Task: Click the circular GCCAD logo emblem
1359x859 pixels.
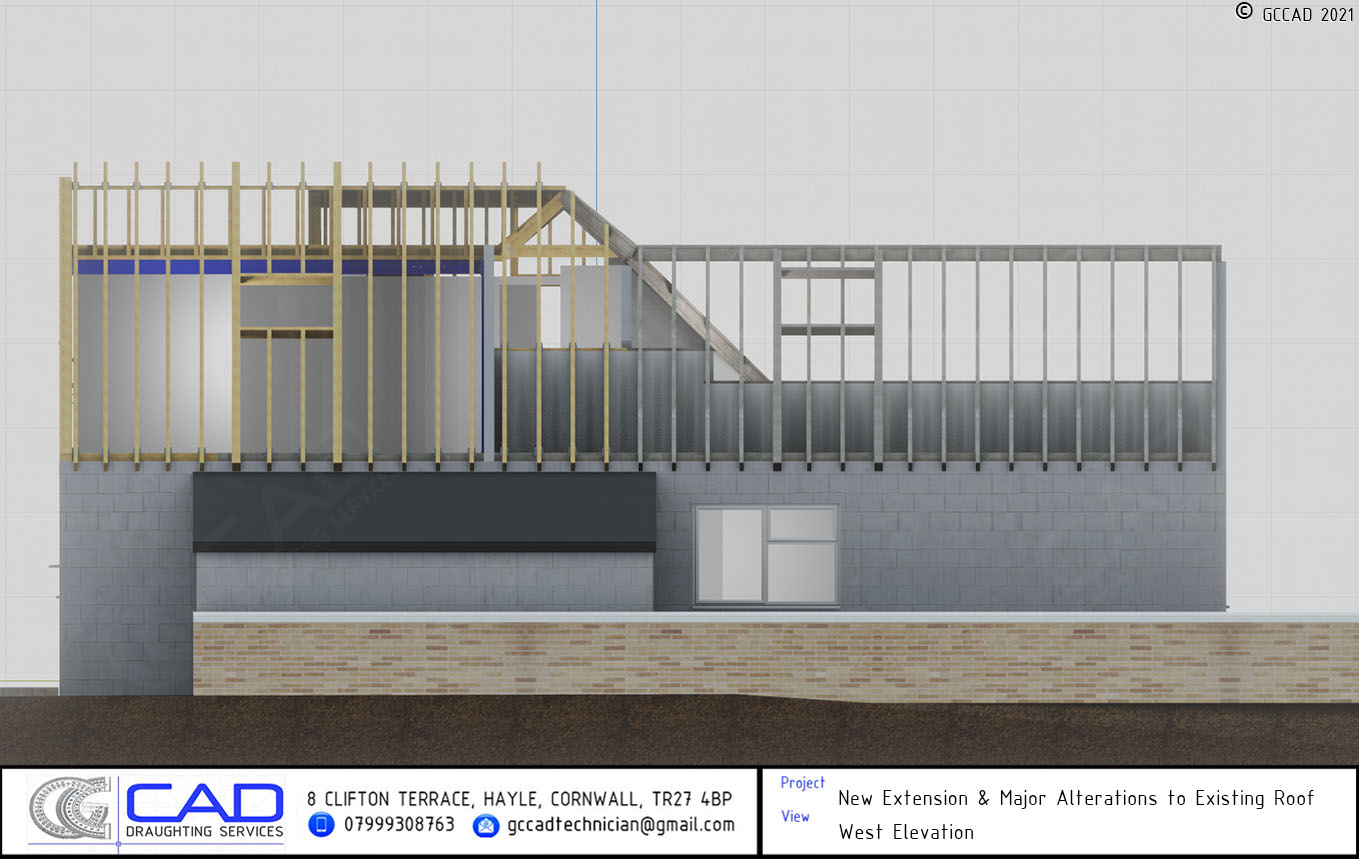Action: pos(69,810)
